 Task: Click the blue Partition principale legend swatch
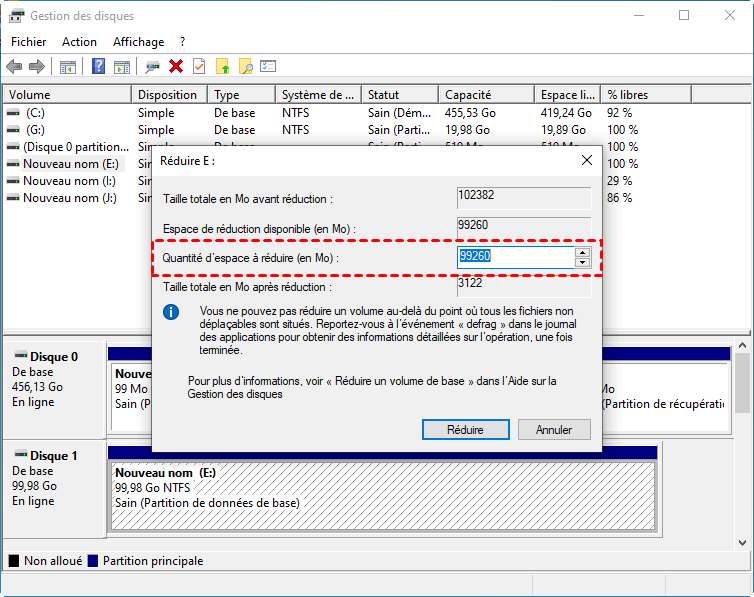tap(93, 560)
